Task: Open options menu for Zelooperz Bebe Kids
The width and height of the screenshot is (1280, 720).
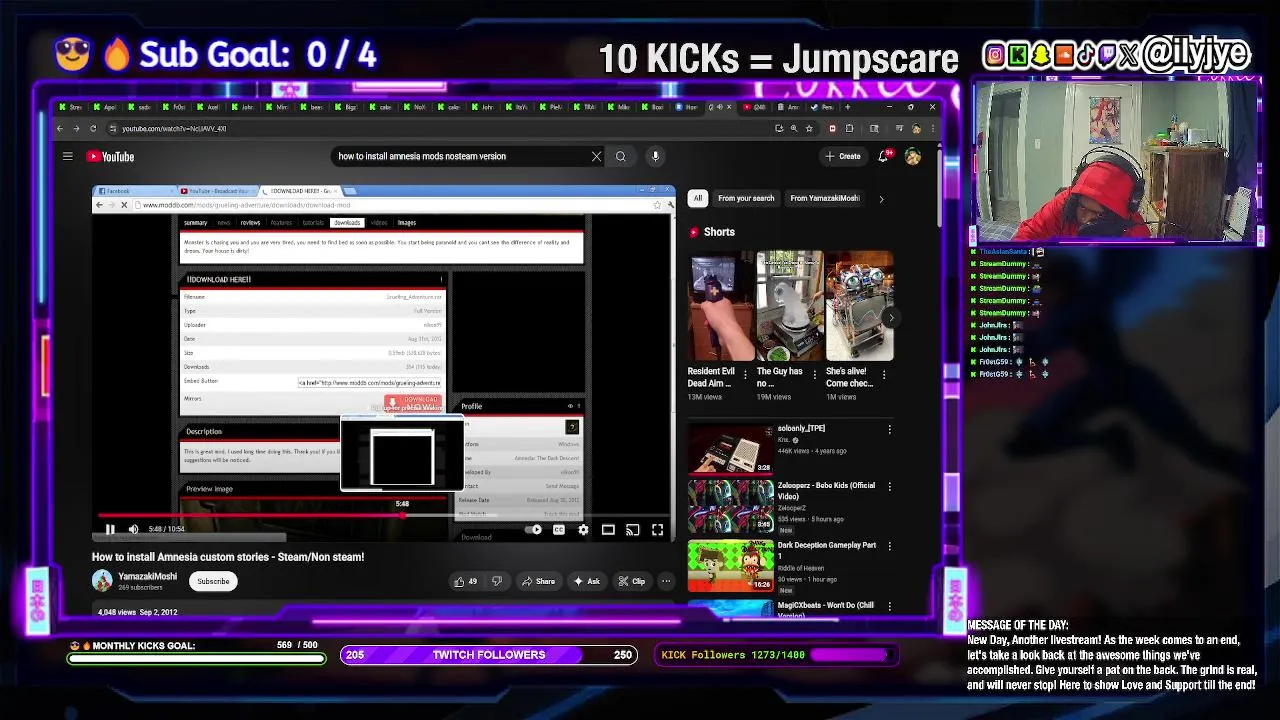Action: coord(889,487)
